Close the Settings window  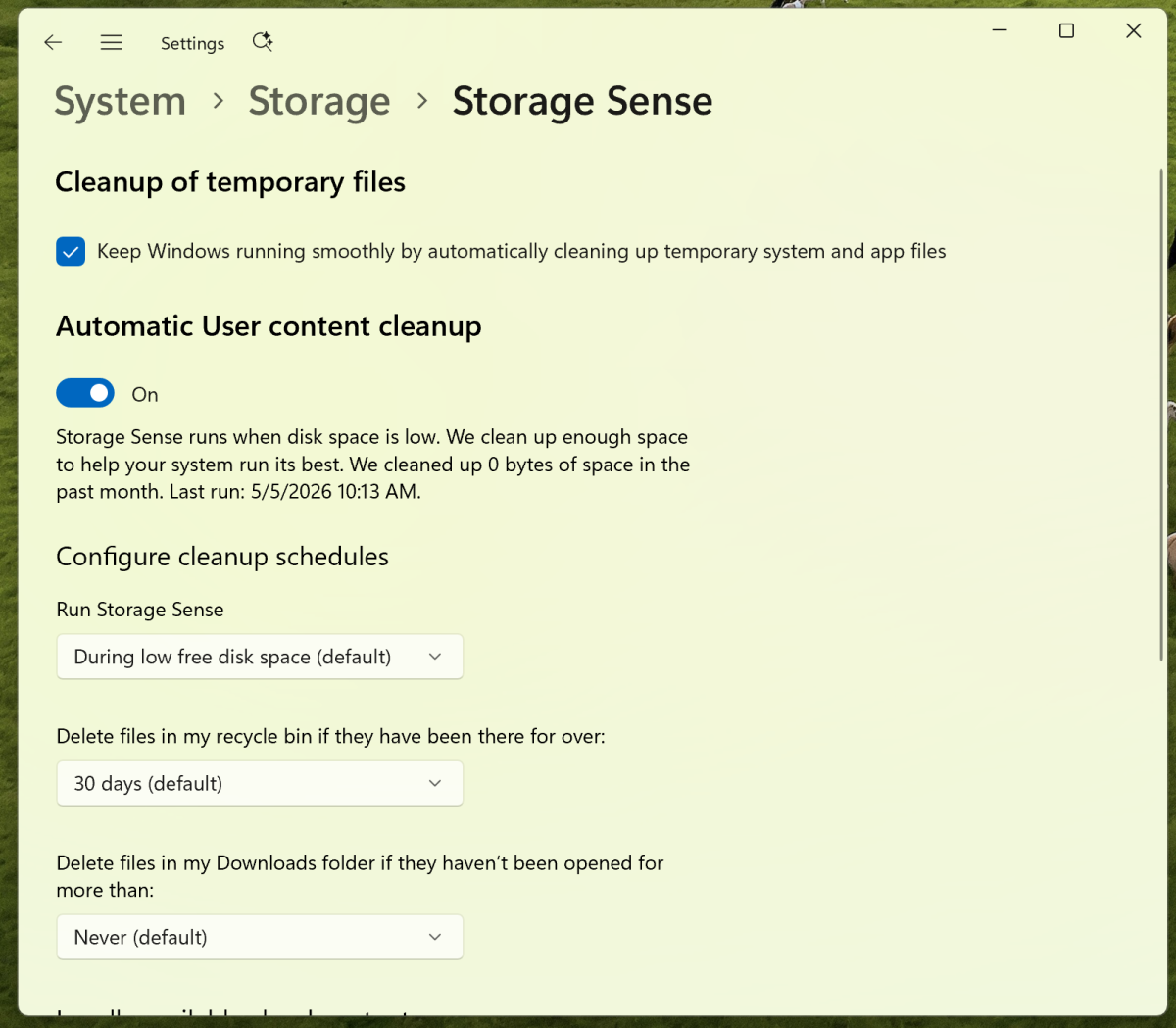(x=1133, y=30)
